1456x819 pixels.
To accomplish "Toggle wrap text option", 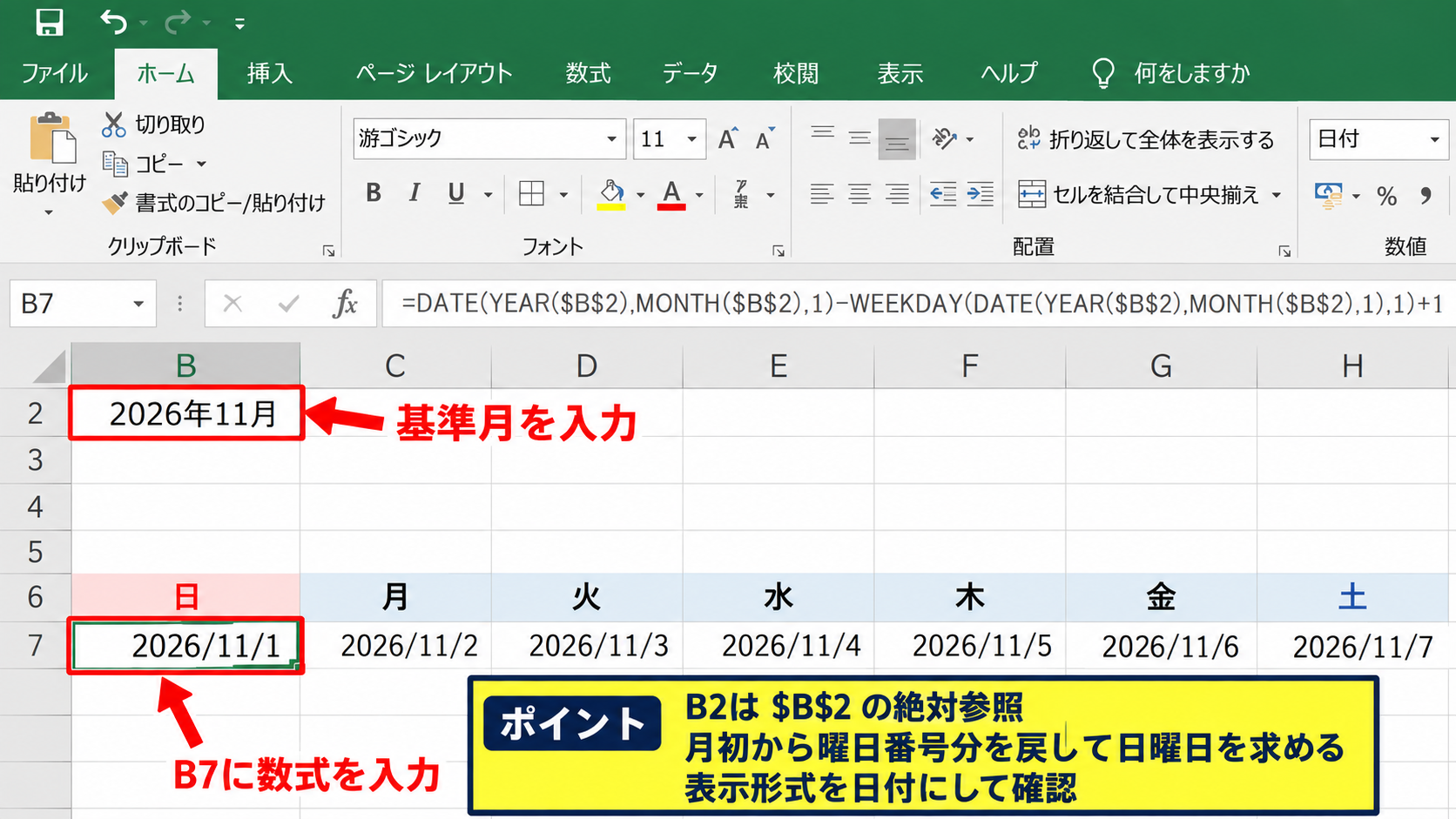I will point(1145,139).
